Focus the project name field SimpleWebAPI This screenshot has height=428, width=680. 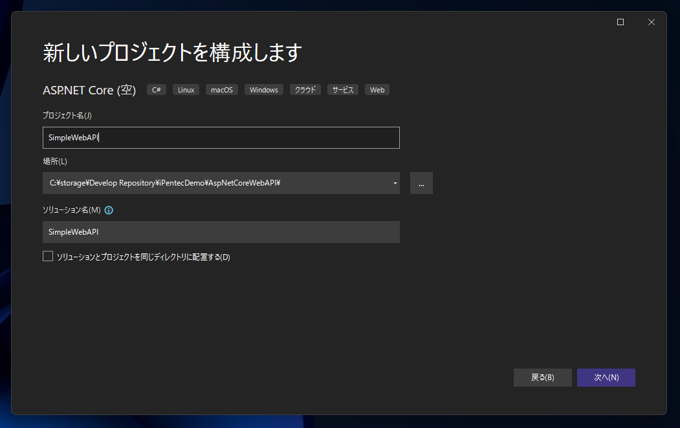(x=221, y=138)
